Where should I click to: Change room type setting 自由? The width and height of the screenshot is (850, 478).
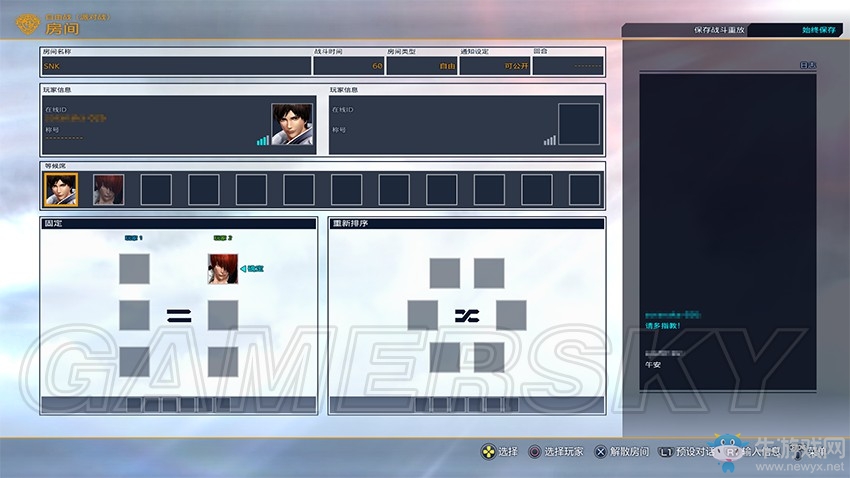tap(422, 66)
